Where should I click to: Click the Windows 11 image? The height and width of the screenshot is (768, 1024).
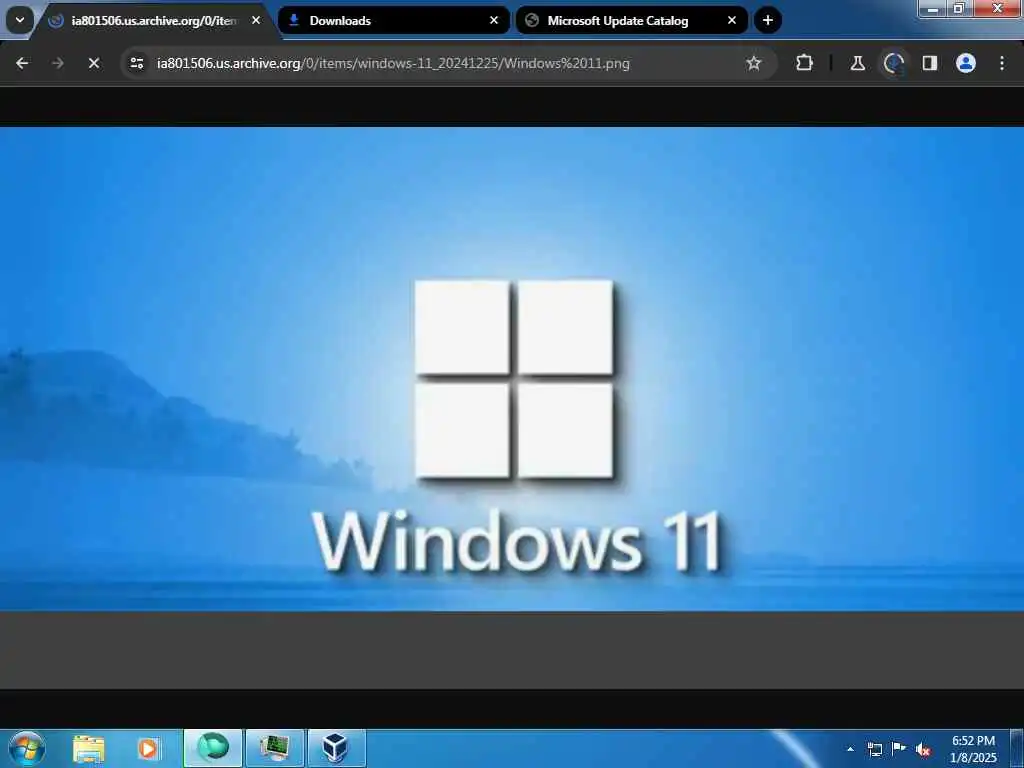coord(512,369)
